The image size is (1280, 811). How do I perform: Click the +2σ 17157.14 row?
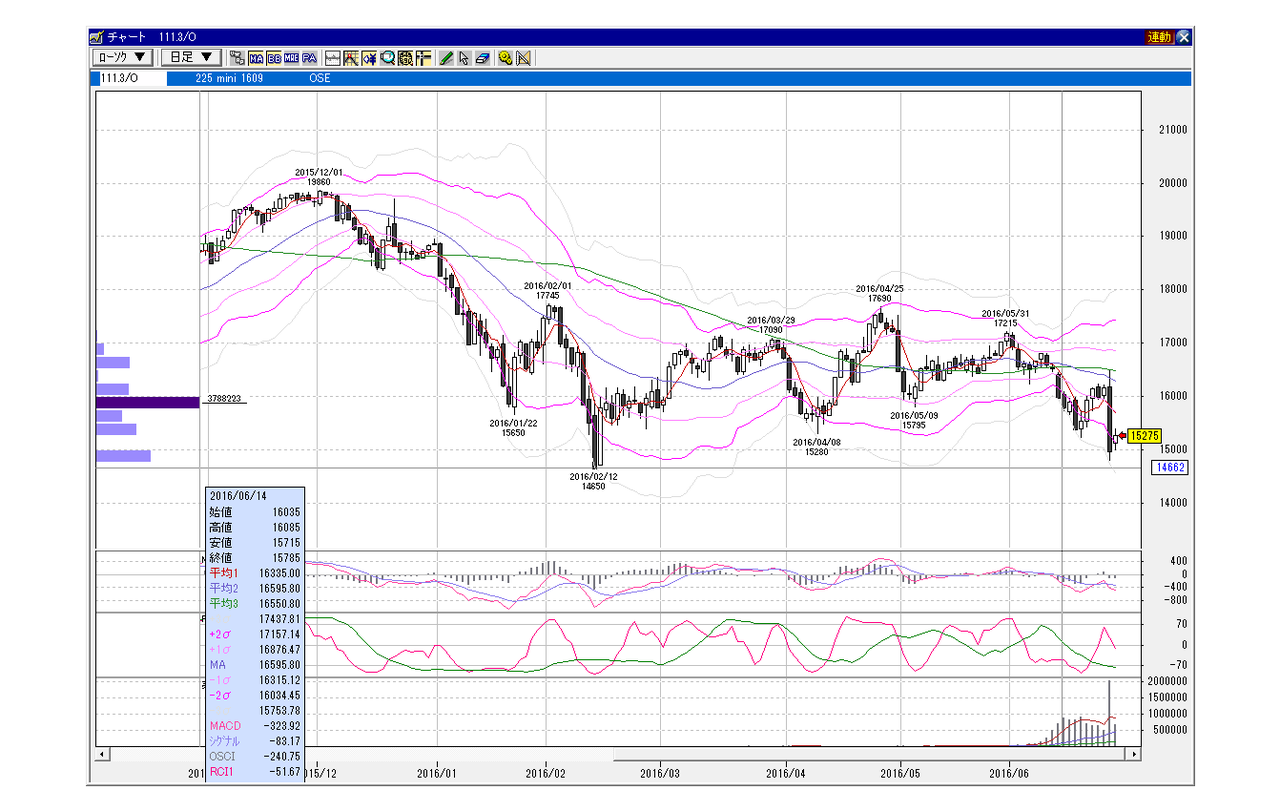pyautogui.click(x=253, y=634)
